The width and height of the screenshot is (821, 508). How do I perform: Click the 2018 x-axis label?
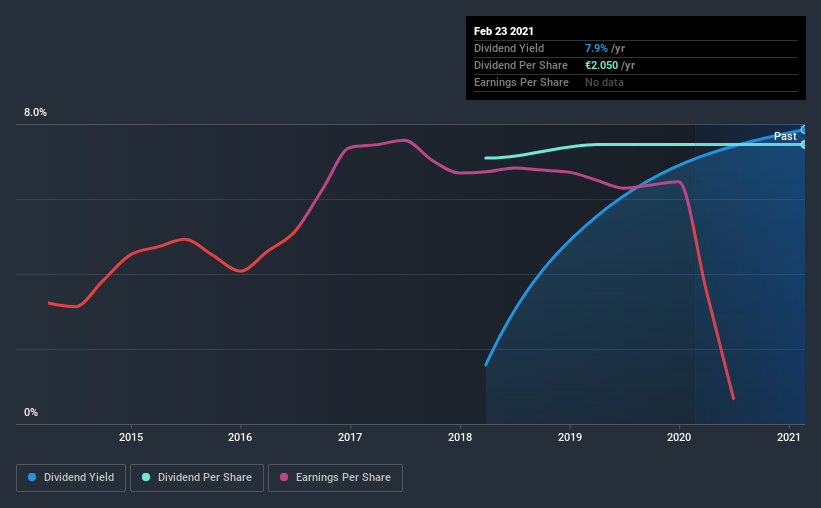click(460, 437)
